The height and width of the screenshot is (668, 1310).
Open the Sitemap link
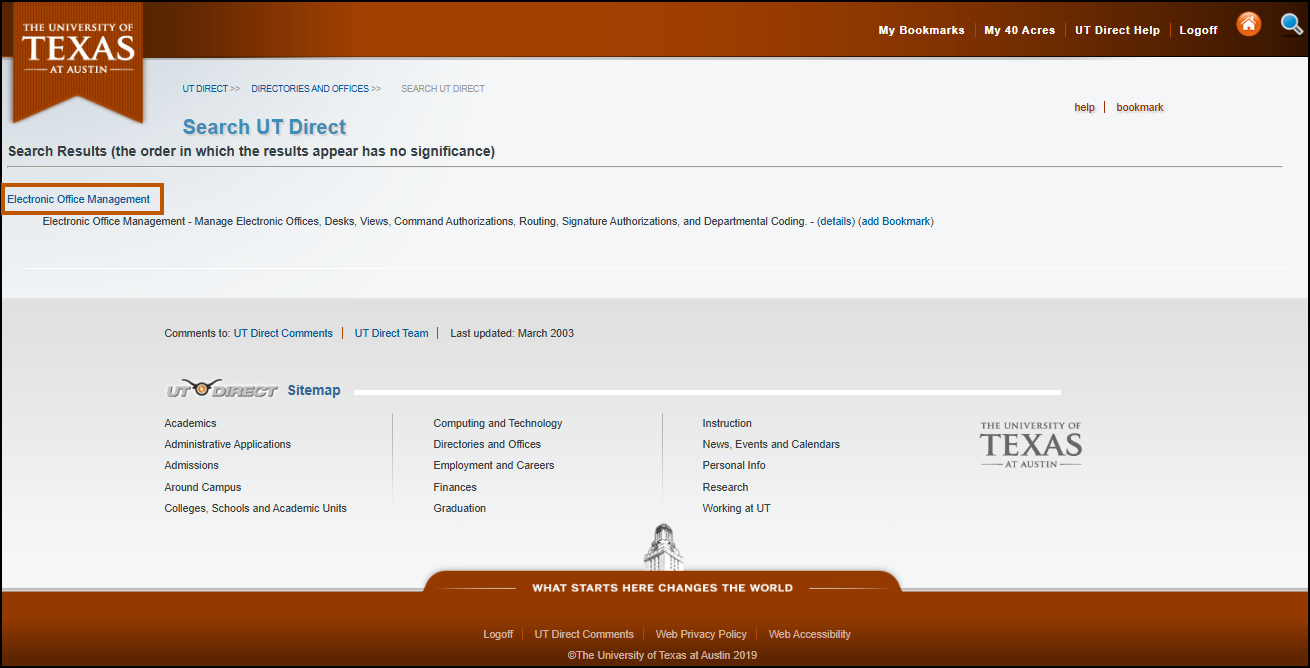coord(314,390)
